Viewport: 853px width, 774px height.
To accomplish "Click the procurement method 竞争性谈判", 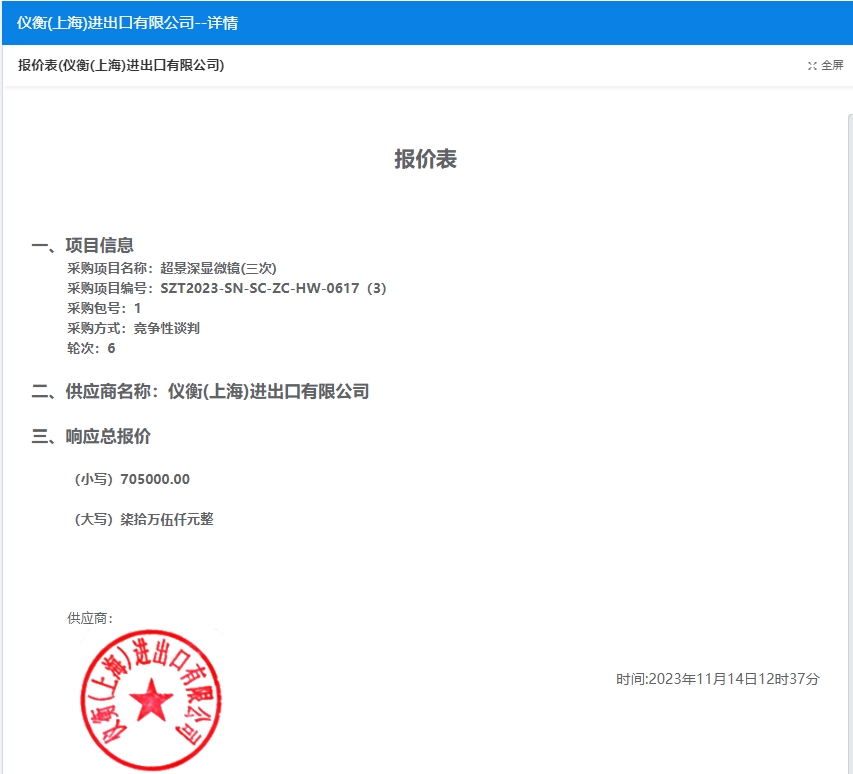I will pyautogui.click(x=166, y=329).
